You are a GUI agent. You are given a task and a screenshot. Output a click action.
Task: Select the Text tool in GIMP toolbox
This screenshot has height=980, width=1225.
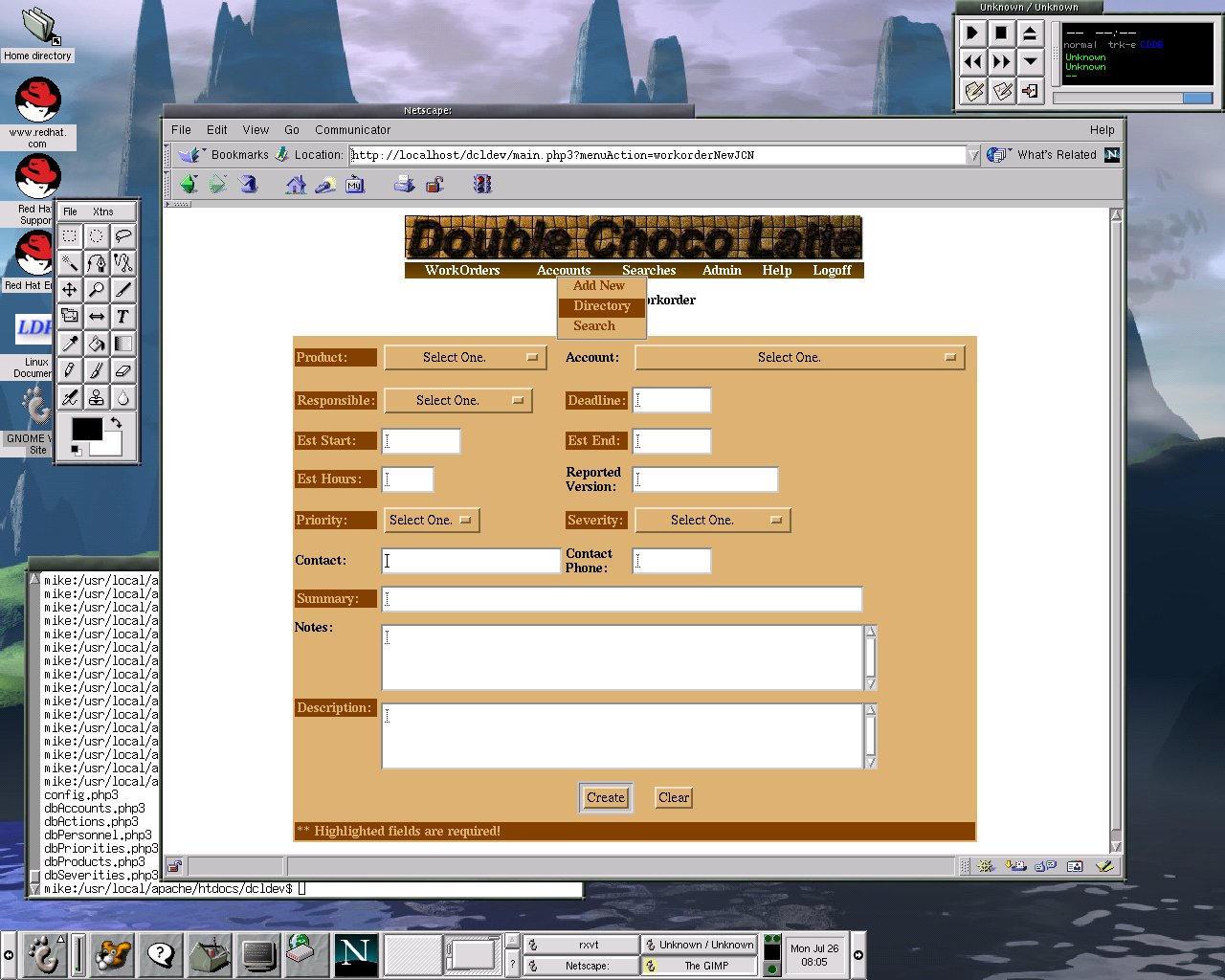point(123,316)
